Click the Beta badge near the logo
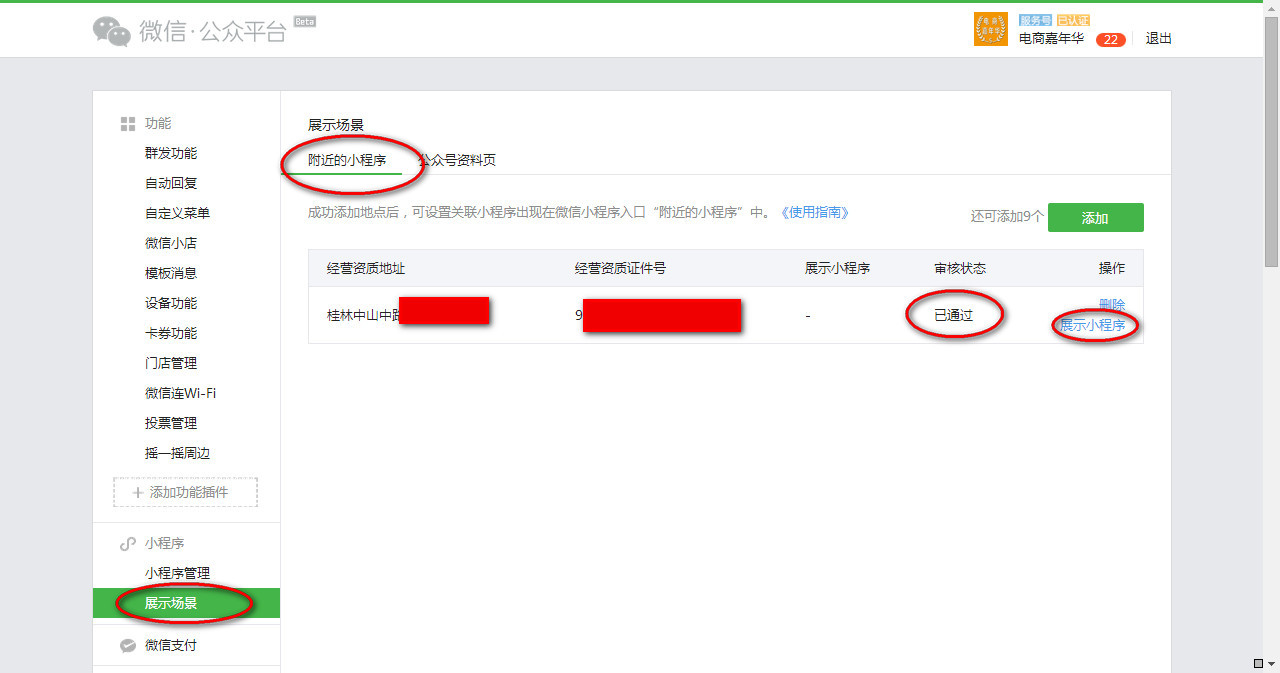Image resolution: width=1280 pixels, height=673 pixels. pos(304,22)
